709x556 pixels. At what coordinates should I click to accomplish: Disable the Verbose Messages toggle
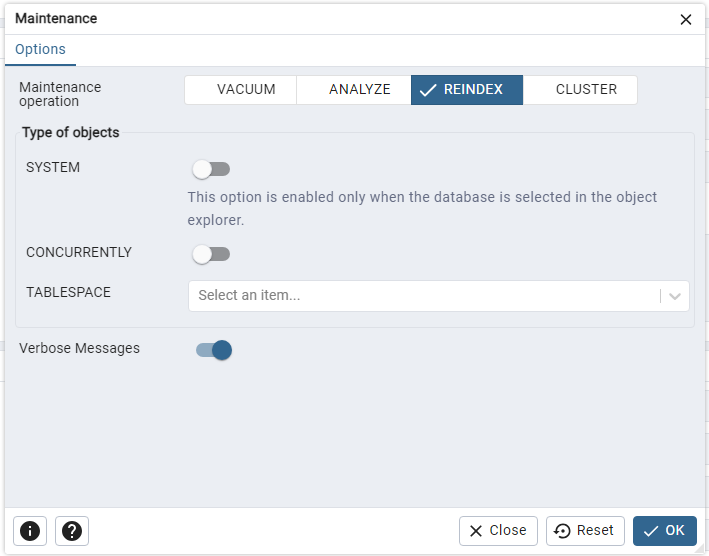click(x=214, y=350)
